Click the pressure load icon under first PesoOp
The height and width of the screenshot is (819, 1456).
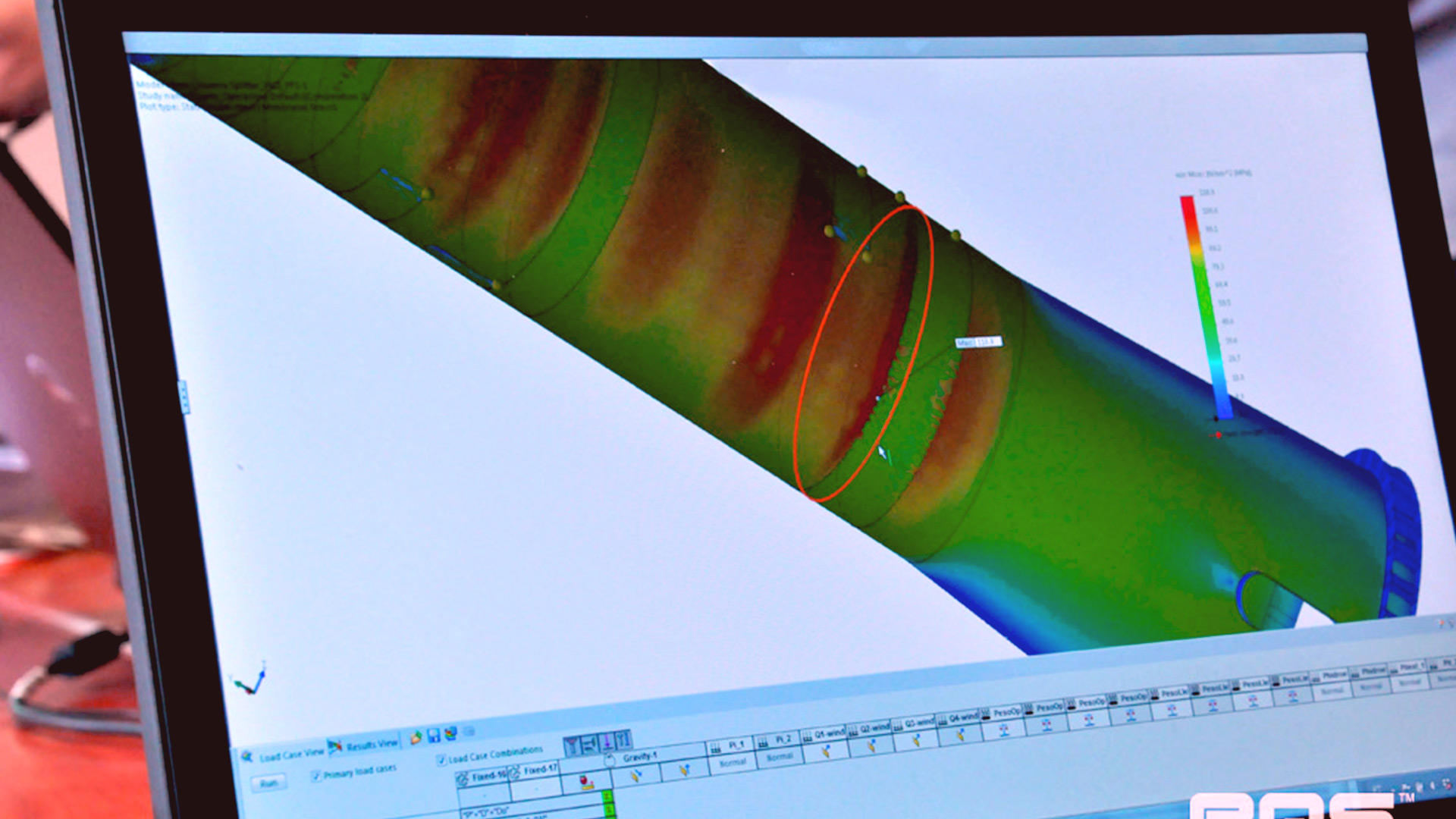1003,730
